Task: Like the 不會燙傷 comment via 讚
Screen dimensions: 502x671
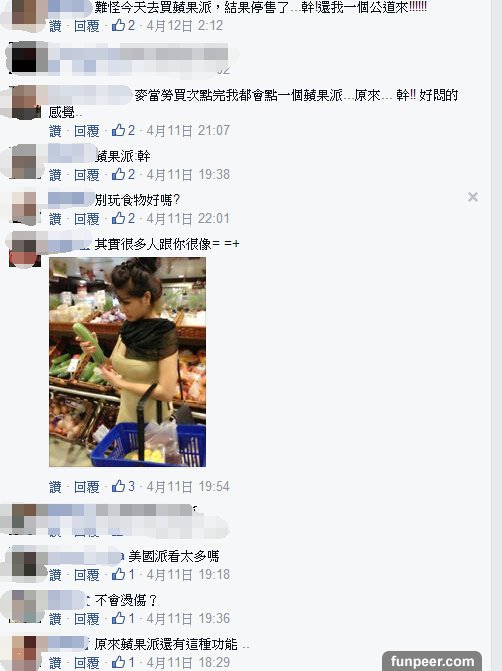Action: [55, 619]
